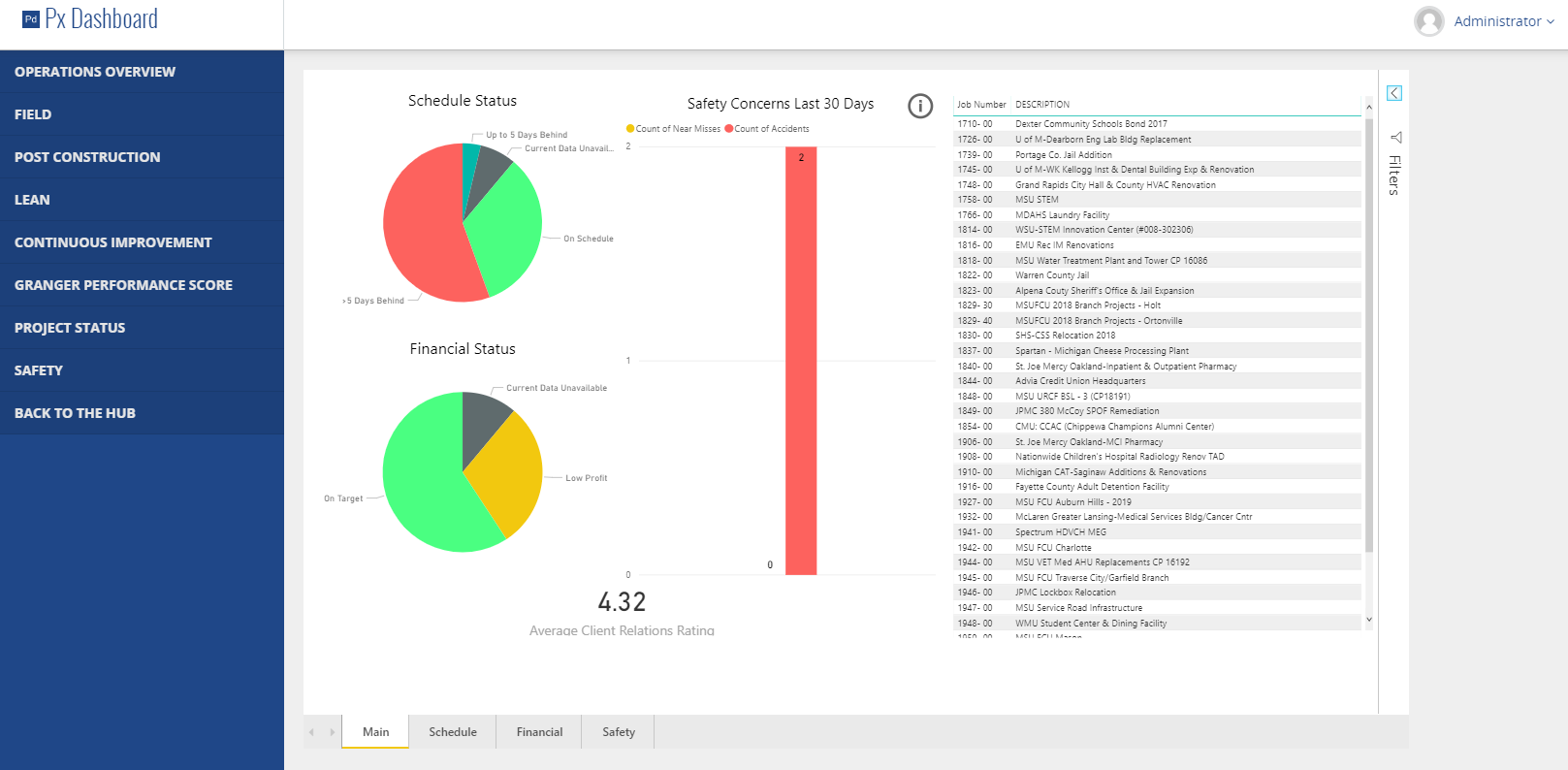Select row Portage Co. Jail Addition
Screen dimensions: 1568x770
tap(1158, 155)
